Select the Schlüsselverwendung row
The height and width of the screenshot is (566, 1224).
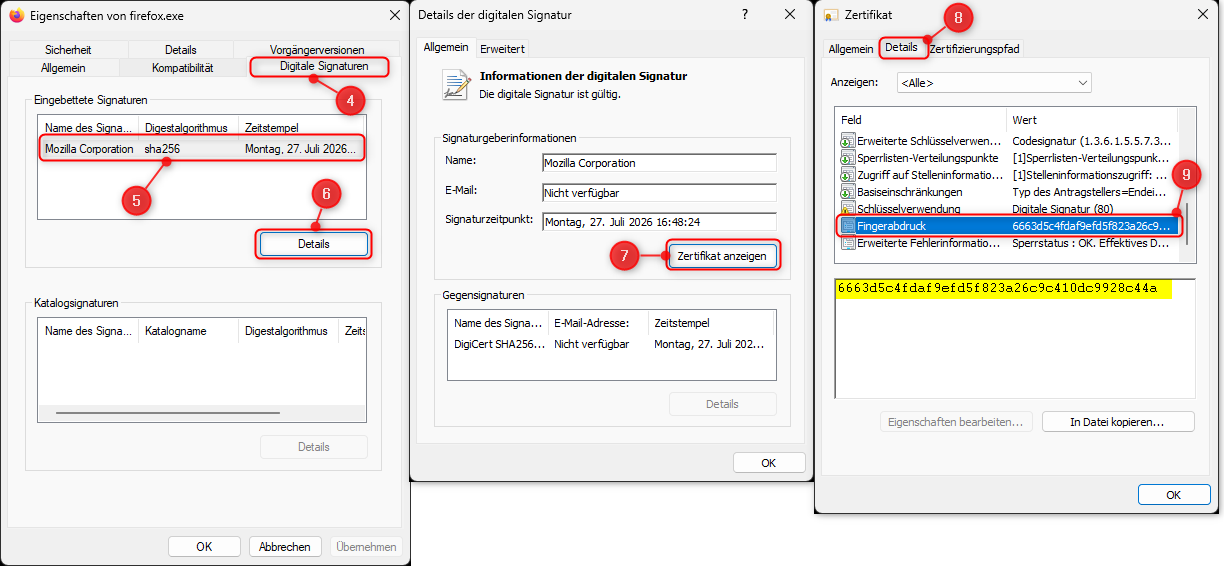[x=1007, y=209]
